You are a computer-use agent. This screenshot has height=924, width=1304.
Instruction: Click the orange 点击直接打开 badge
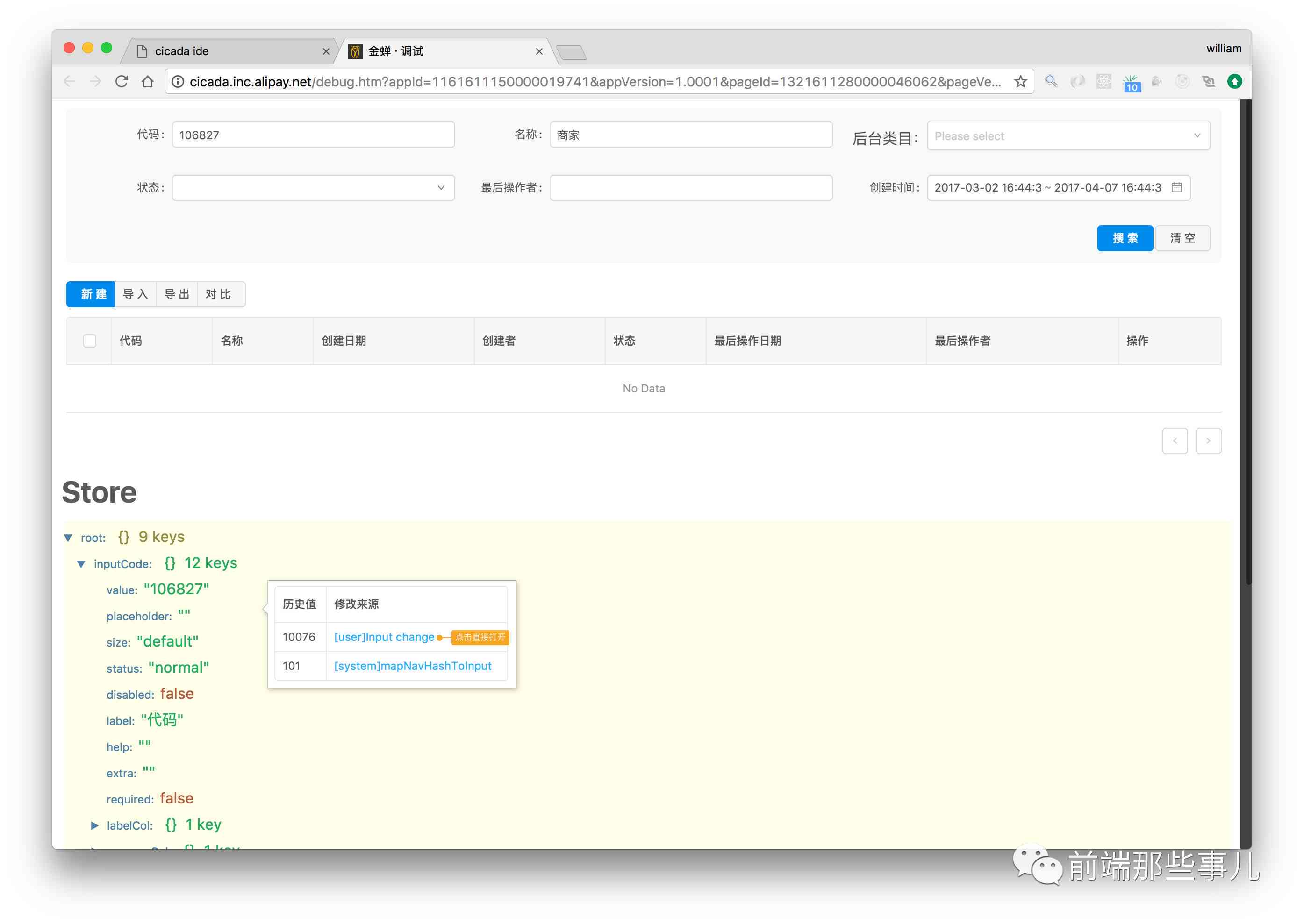click(480, 637)
